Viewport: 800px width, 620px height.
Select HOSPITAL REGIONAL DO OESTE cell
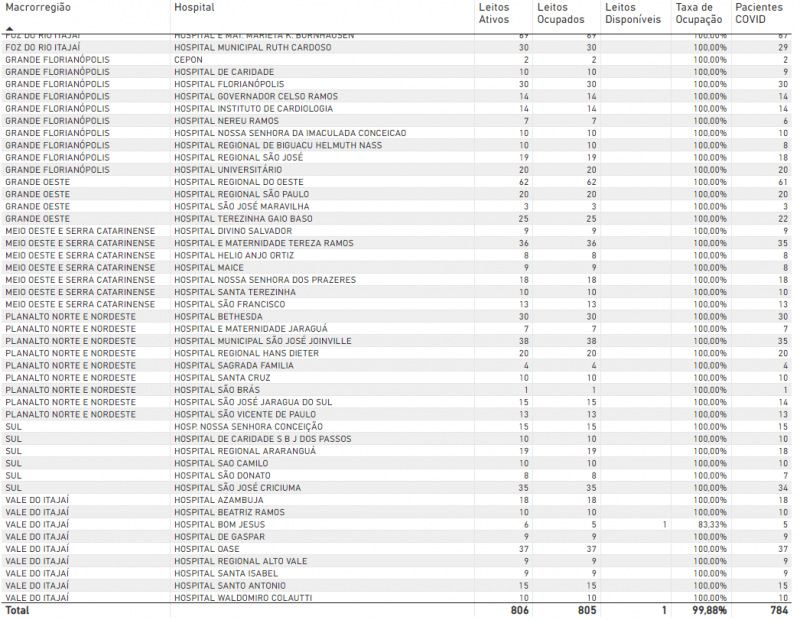pos(239,182)
